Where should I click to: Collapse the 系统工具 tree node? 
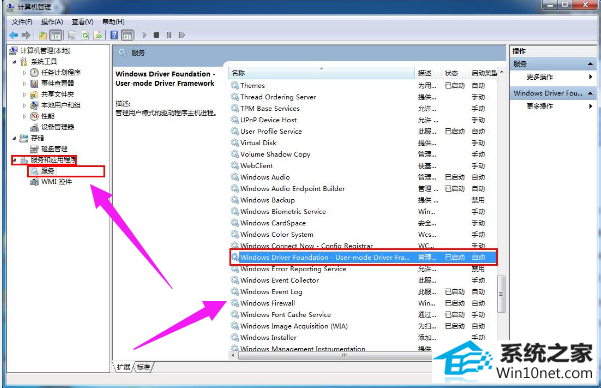pyautogui.click(x=14, y=62)
